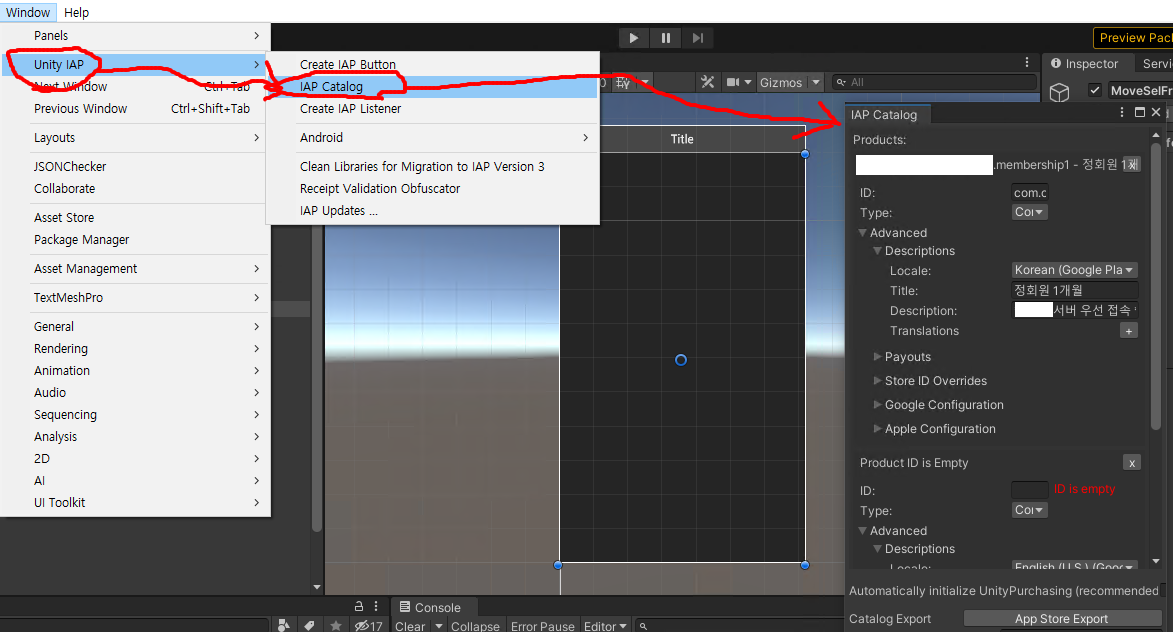Click the App Store Export button

pos(1062,619)
